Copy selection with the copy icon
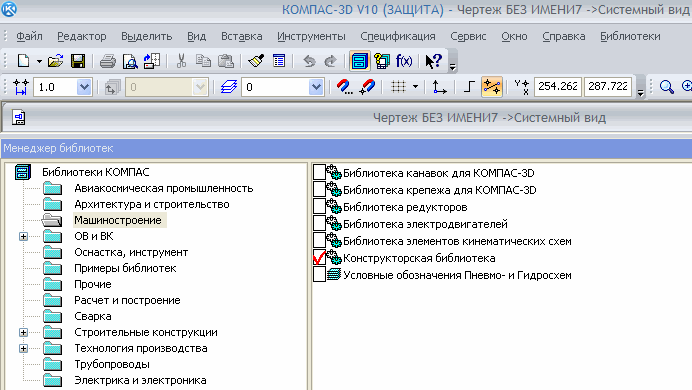This screenshot has width=692, height=390. (x=203, y=61)
